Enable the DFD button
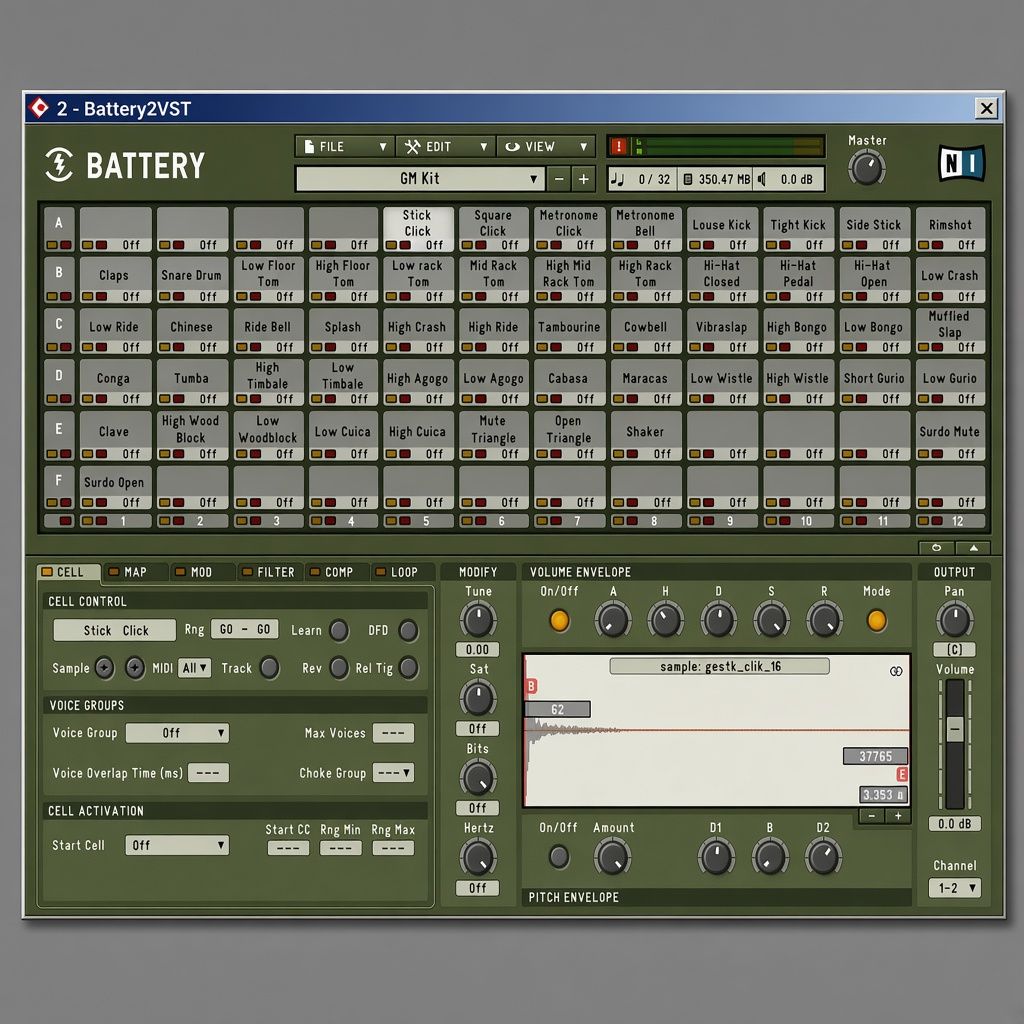The height and width of the screenshot is (1024, 1024). (408, 630)
